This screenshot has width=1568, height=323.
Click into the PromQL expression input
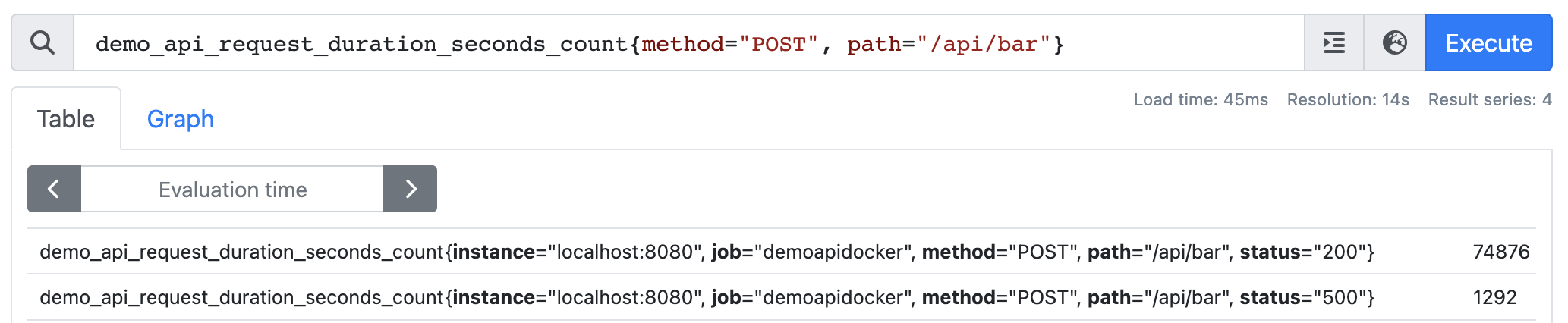pos(688,43)
